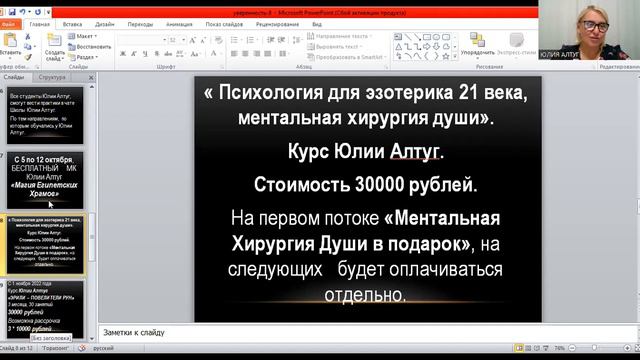
Task: Save the presentation from the quick access toolbar
Action: [12, 12]
